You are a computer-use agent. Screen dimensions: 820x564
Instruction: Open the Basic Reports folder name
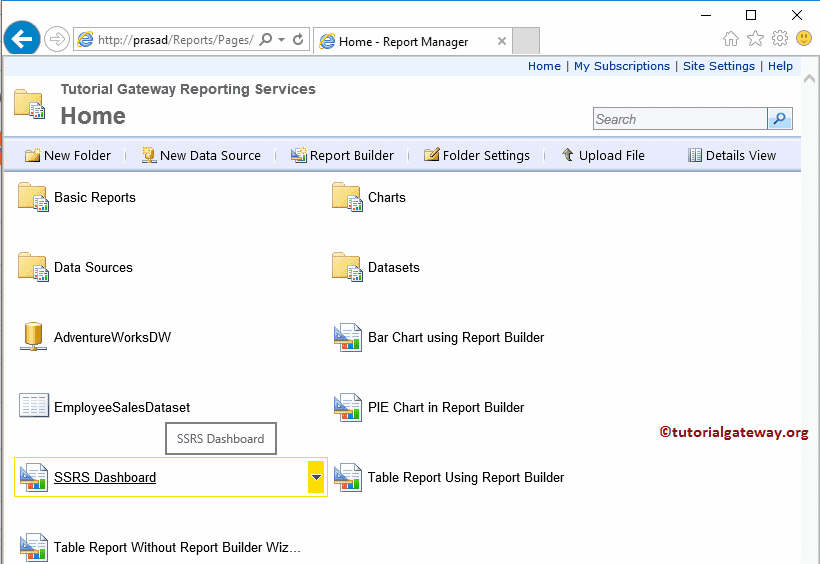(x=95, y=197)
